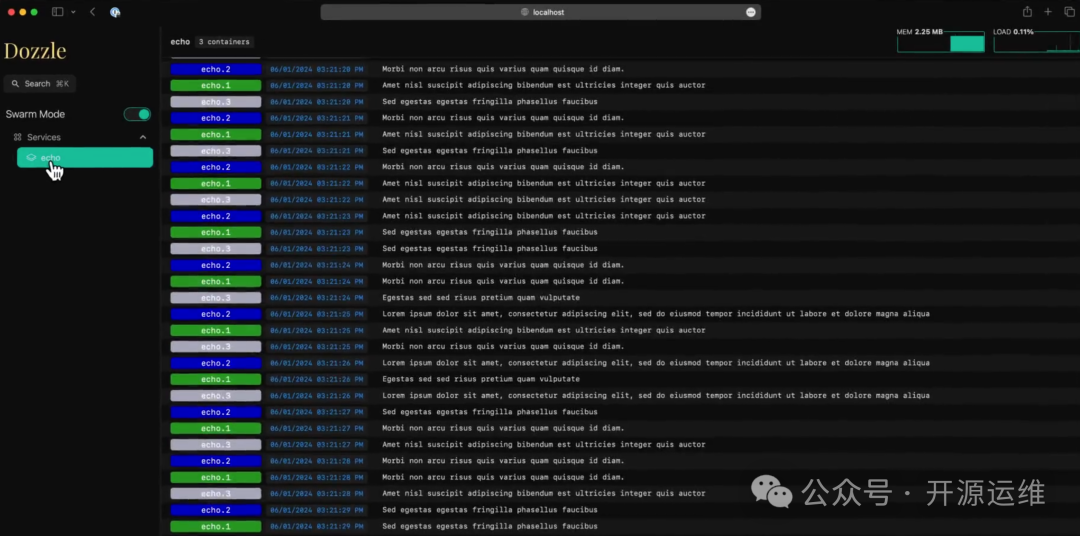
Task: Click echo.1 timestamp 03:21:25 PM
Action: (316, 330)
